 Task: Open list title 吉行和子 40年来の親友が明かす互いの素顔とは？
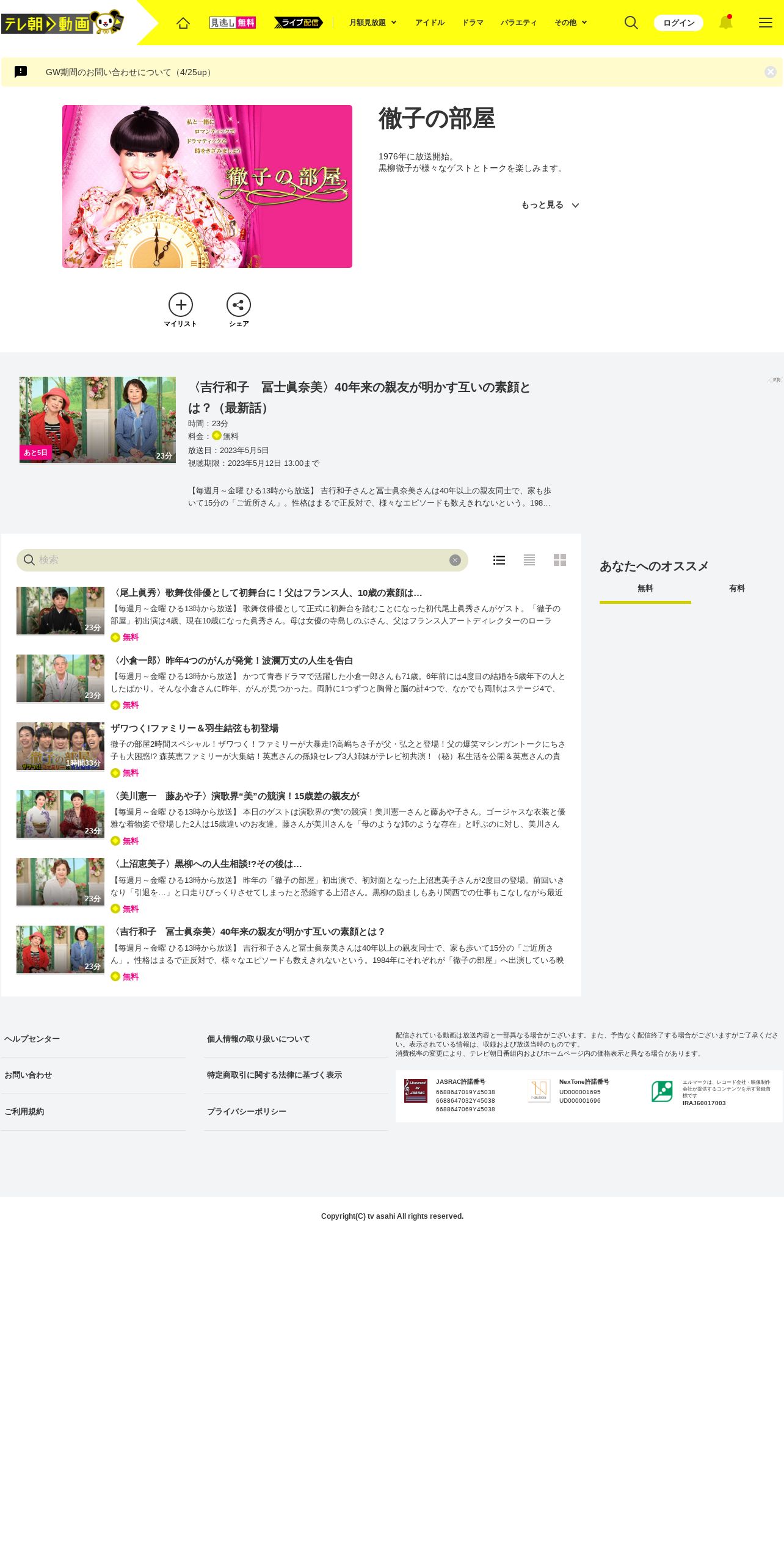click(248, 932)
